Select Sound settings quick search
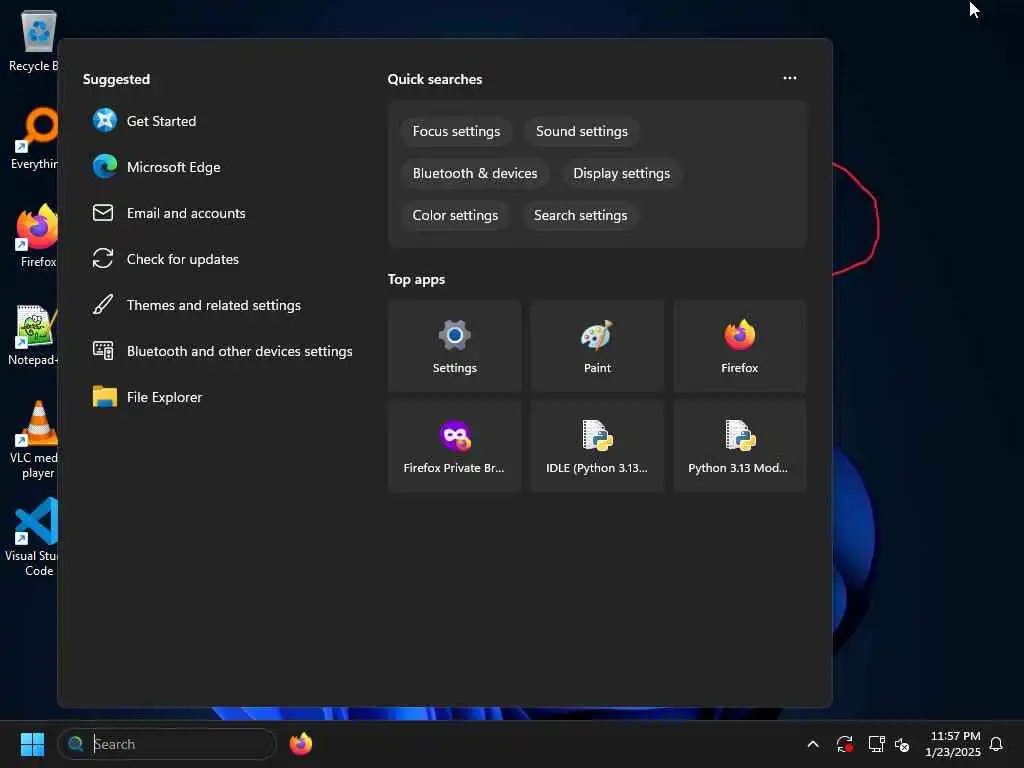Image resolution: width=1024 pixels, height=768 pixels. point(581,131)
